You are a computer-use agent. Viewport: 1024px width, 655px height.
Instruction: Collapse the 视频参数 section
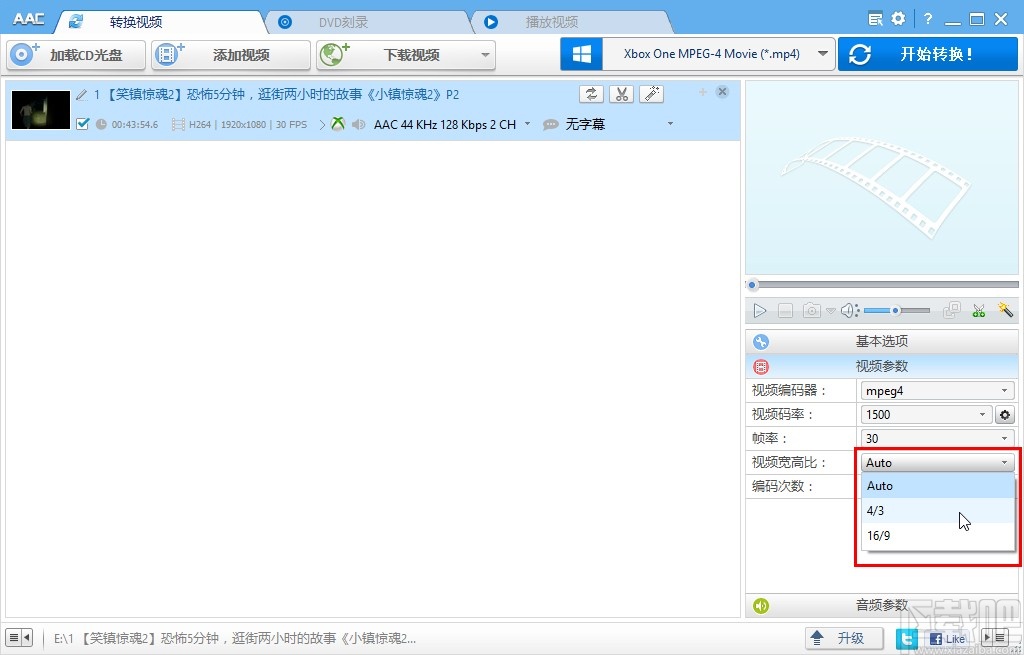pyautogui.click(x=882, y=366)
